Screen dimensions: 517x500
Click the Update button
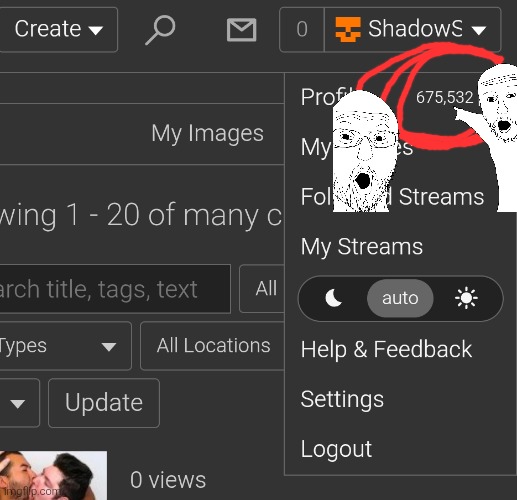point(104,403)
